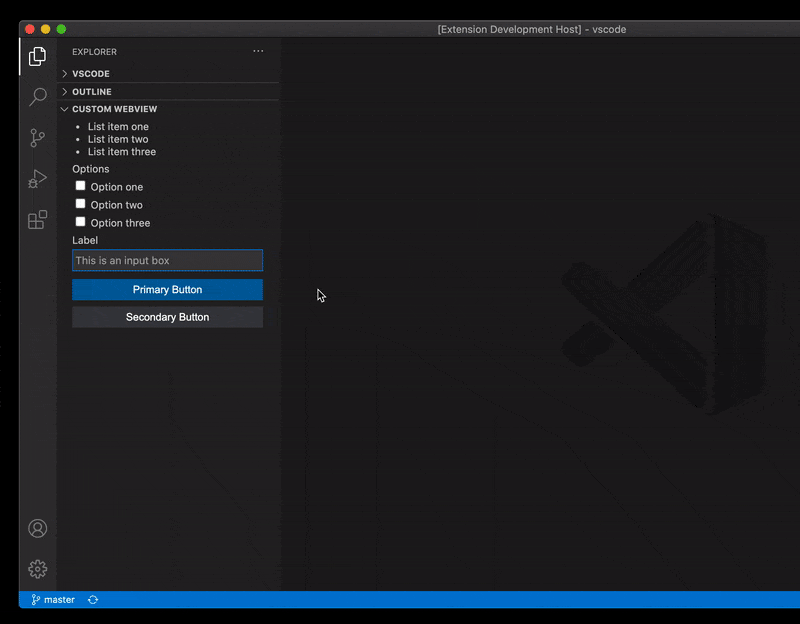The width and height of the screenshot is (800, 624).
Task: Click inside the input box
Action: click(x=167, y=260)
